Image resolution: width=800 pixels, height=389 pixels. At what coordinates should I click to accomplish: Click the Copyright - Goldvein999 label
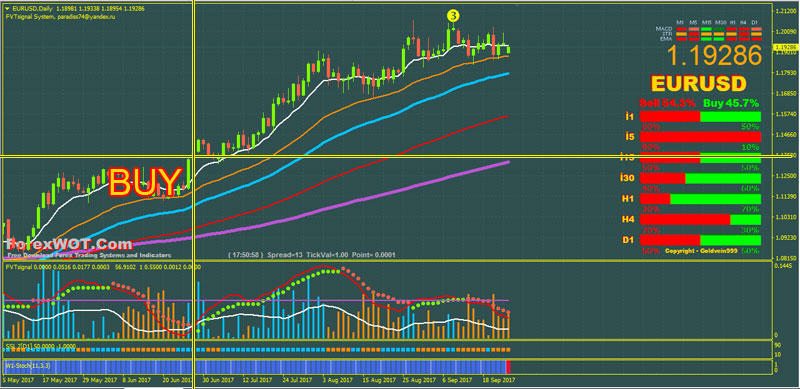pyautogui.click(x=700, y=251)
